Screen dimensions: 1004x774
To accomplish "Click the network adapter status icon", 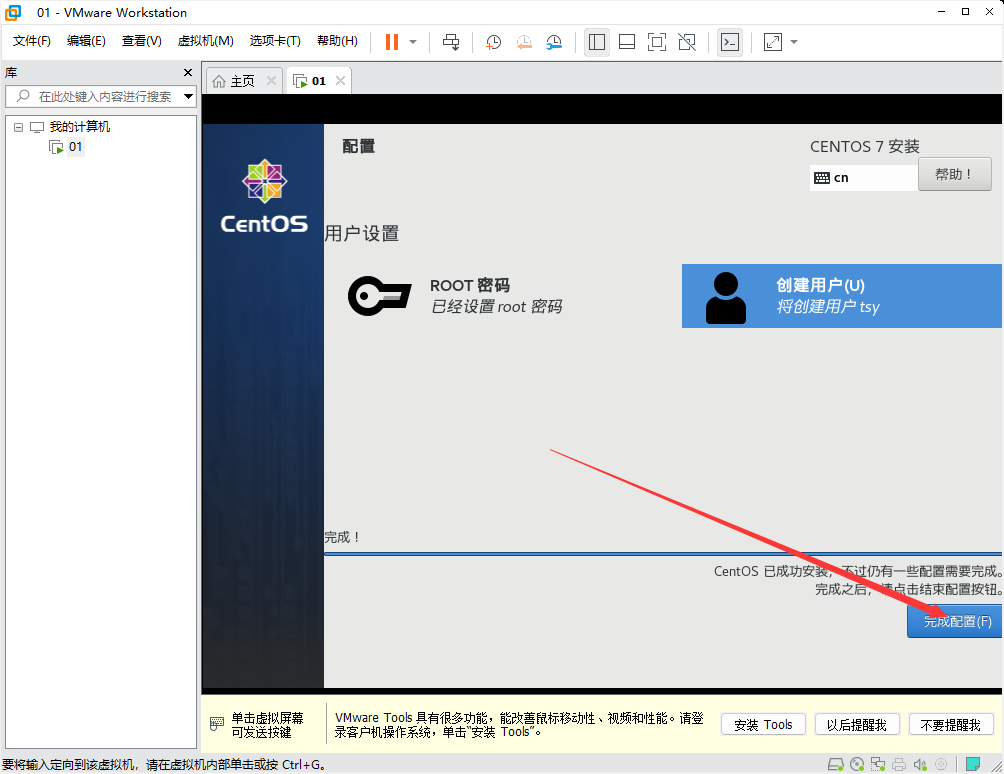I will [878, 764].
